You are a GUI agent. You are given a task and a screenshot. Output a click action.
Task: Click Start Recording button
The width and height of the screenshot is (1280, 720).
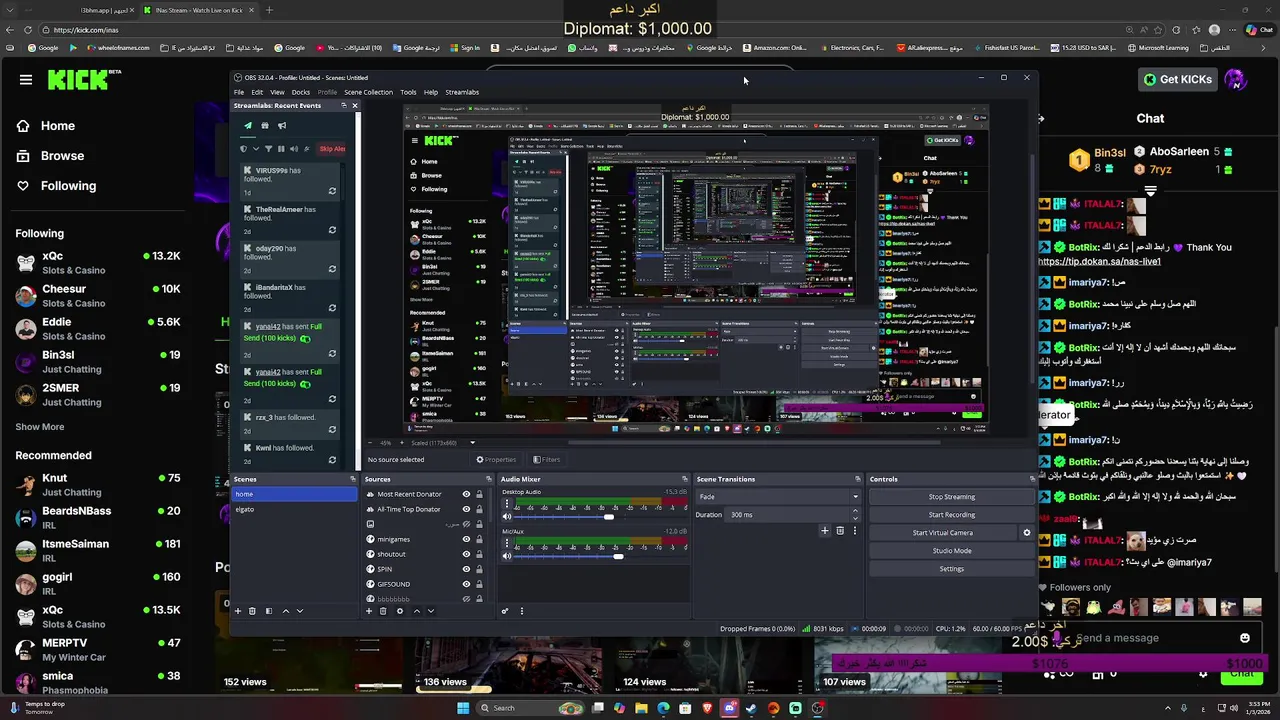[x=952, y=515]
